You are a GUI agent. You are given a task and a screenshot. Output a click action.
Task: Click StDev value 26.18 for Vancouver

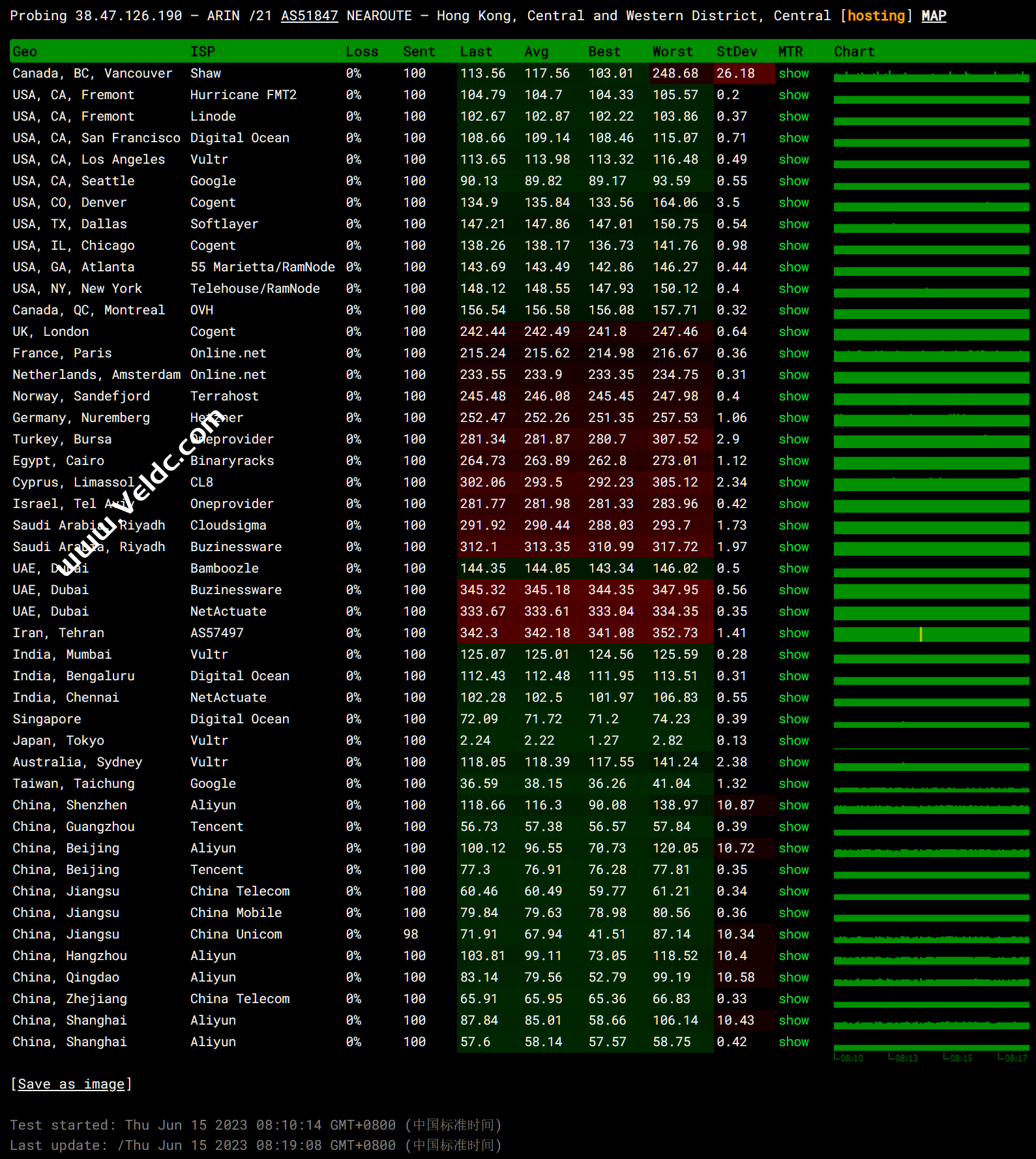tap(735, 74)
